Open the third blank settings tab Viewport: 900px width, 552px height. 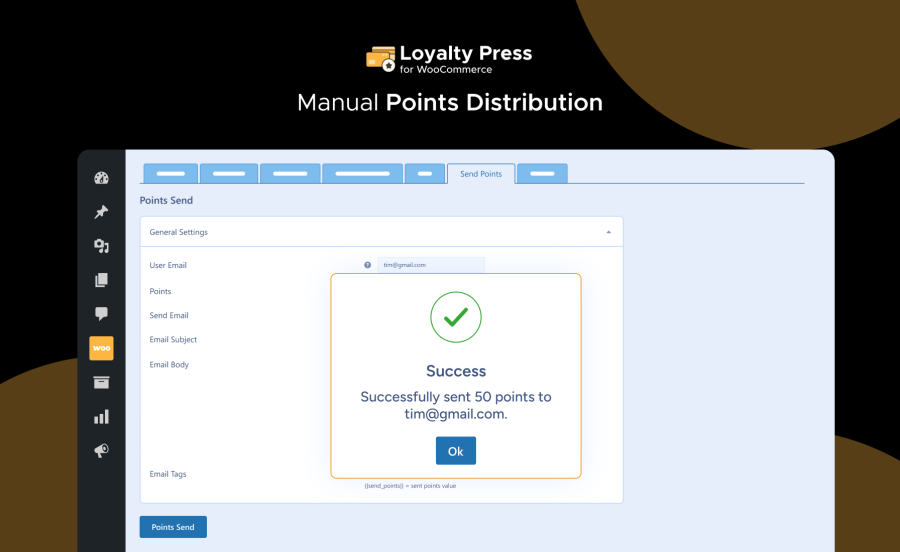click(x=290, y=173)
